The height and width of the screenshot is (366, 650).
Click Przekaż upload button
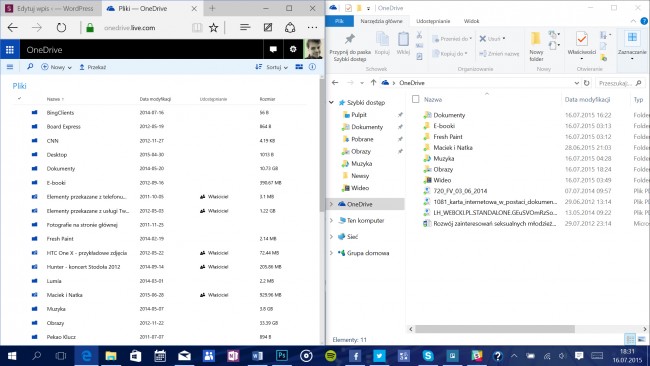[x=93, y=67]
